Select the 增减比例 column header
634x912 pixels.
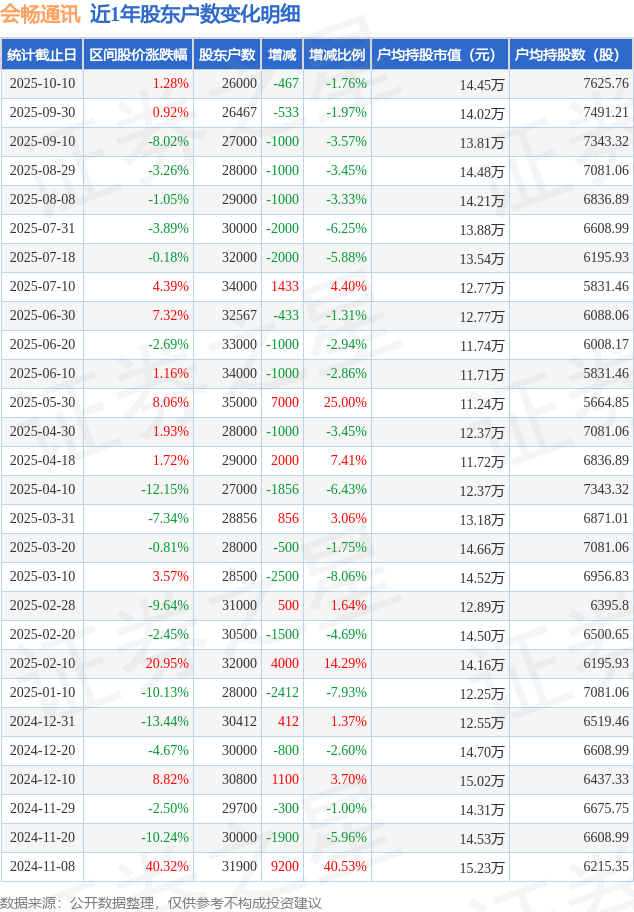(337, 55)
